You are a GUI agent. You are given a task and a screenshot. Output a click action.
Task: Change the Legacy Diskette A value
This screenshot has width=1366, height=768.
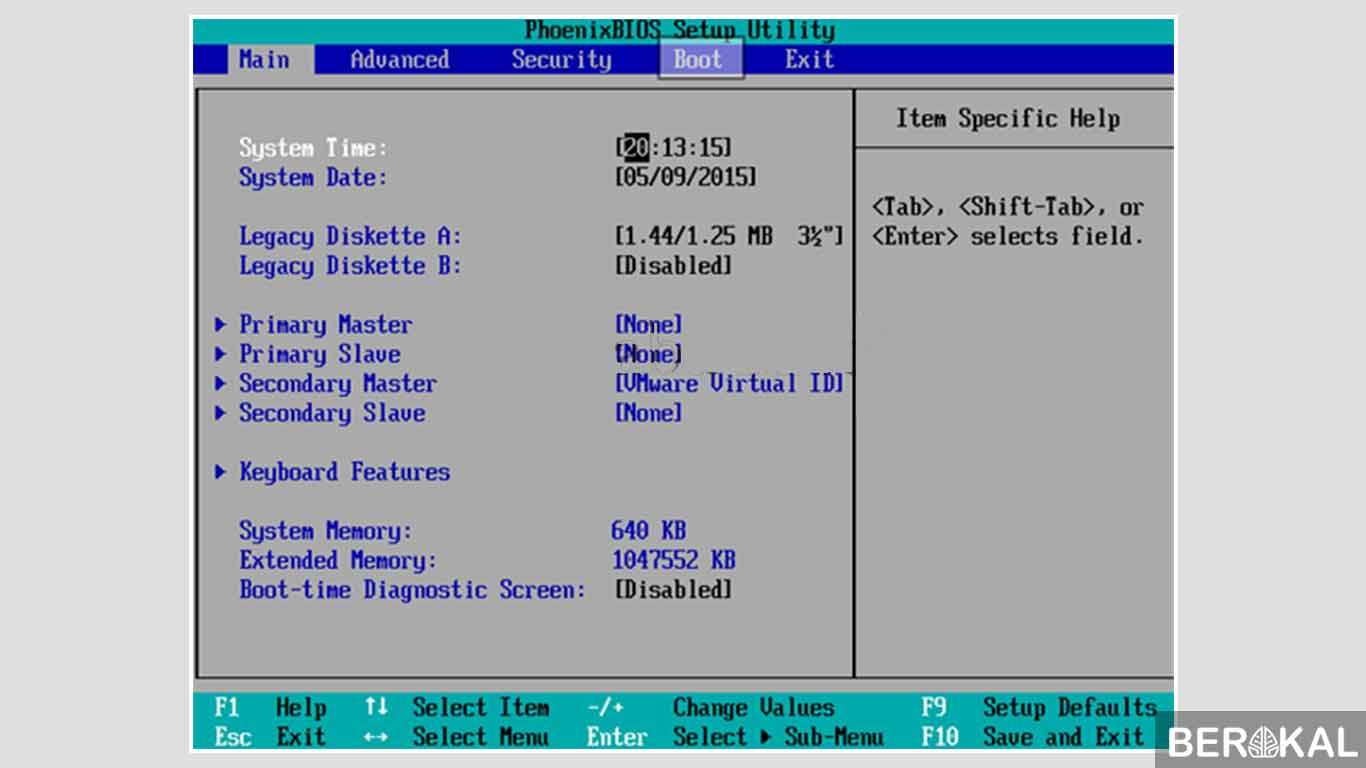(x=729, y=237)
